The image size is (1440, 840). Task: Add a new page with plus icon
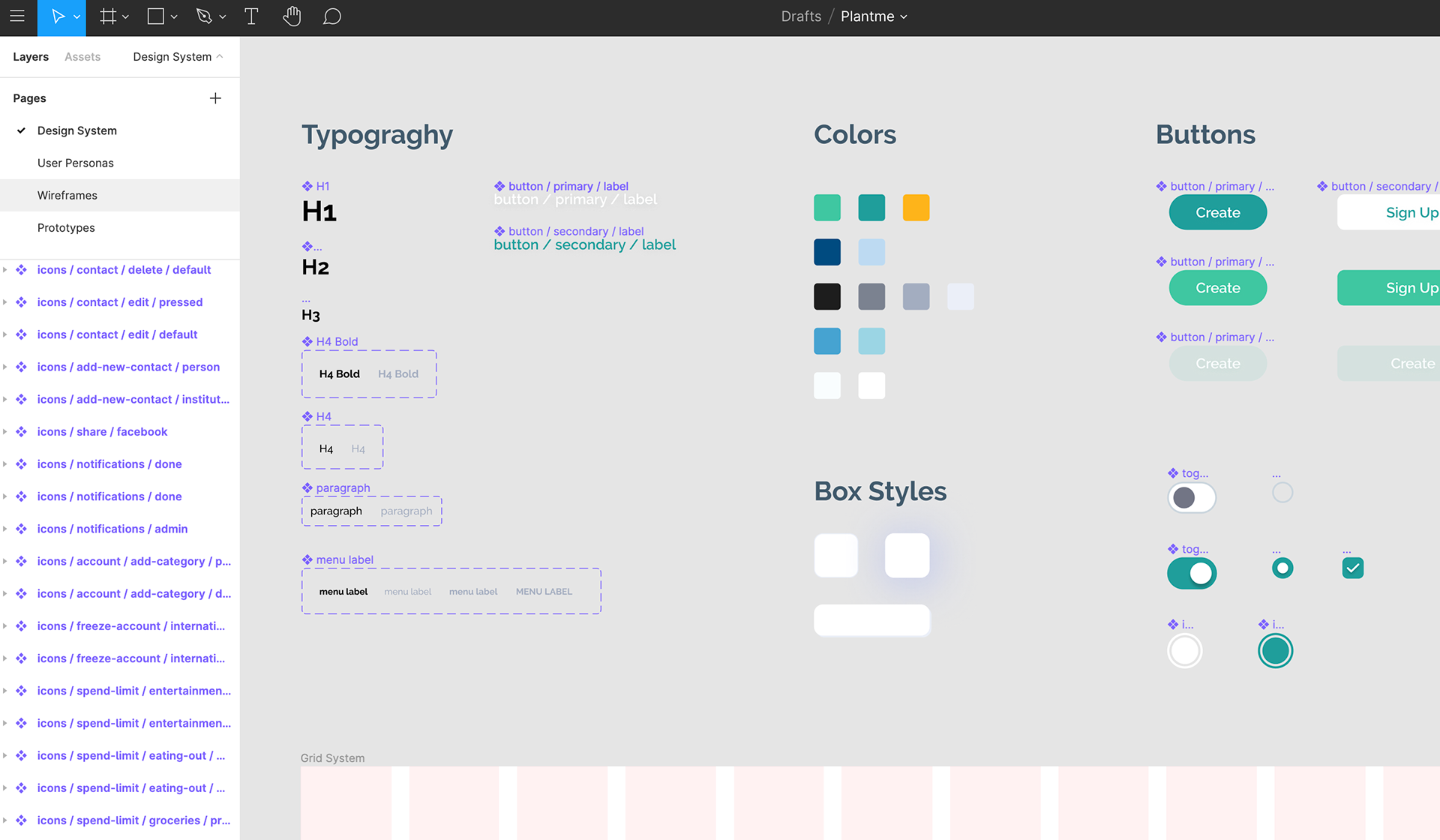click(x=215, y=98)
